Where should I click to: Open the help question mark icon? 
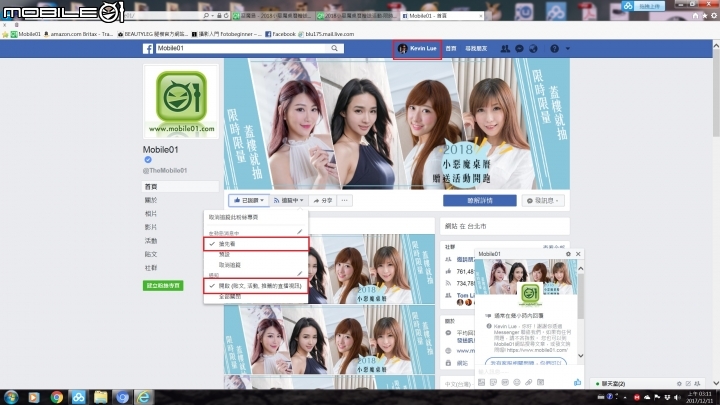(x=555, y=48)
